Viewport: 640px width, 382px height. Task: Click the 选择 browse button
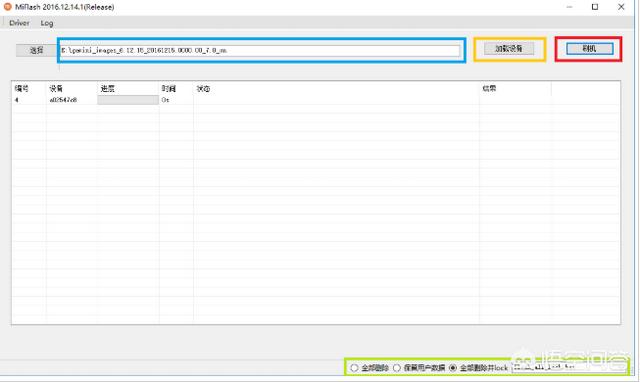[36, 50]
